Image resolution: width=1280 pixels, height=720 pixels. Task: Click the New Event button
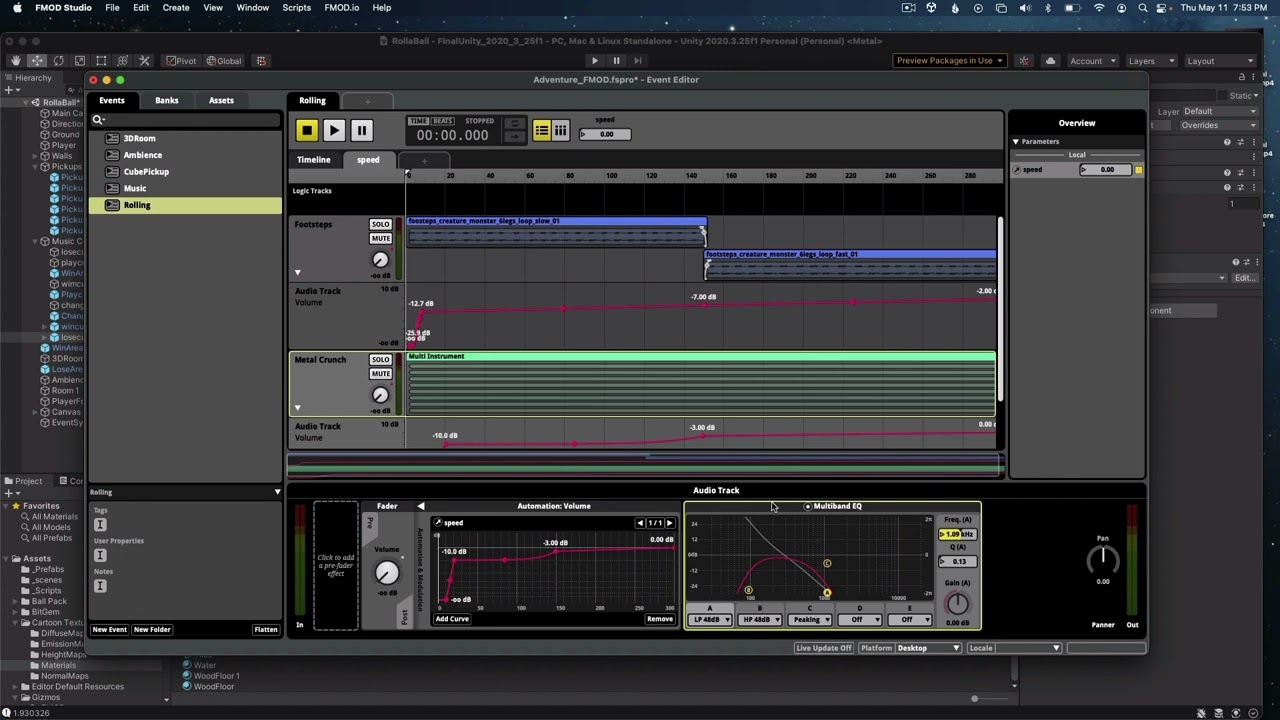[110, 630]
